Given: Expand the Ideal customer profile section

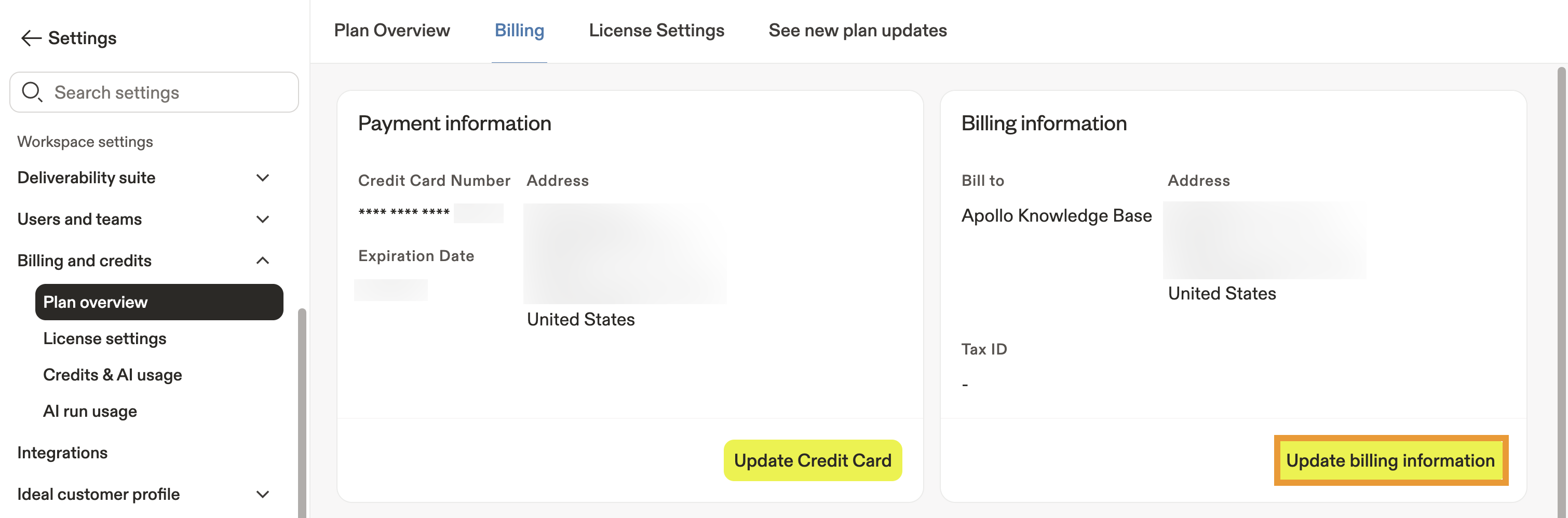Looking at the screenshot, I should click(x=262, y=494).
